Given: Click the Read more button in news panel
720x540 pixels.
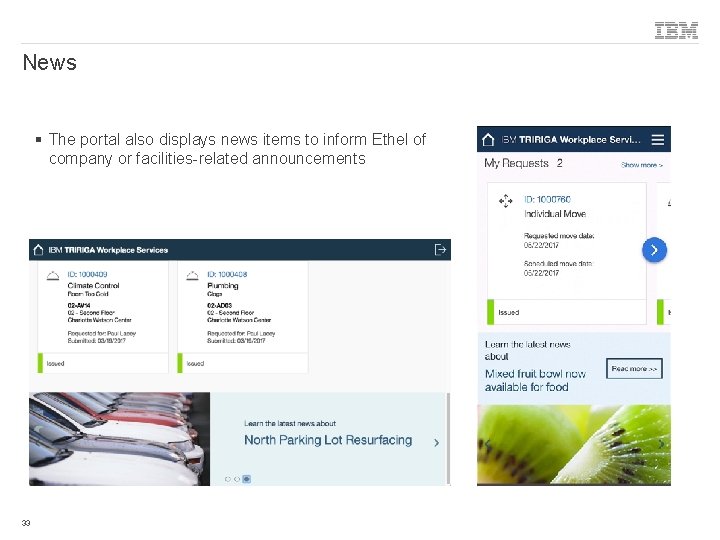Looking at the screenshot, I should point(634,368).
